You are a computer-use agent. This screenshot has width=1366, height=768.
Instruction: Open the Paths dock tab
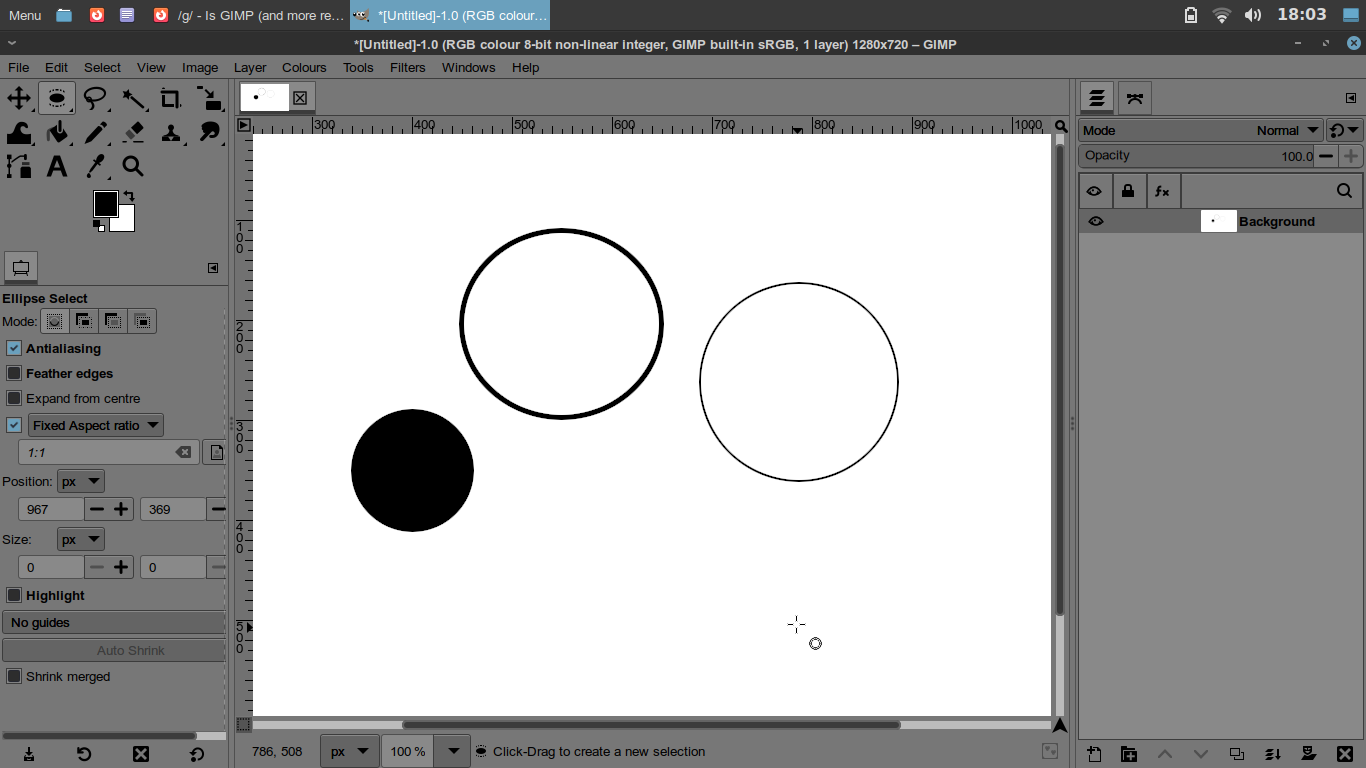click(1134, 98)
